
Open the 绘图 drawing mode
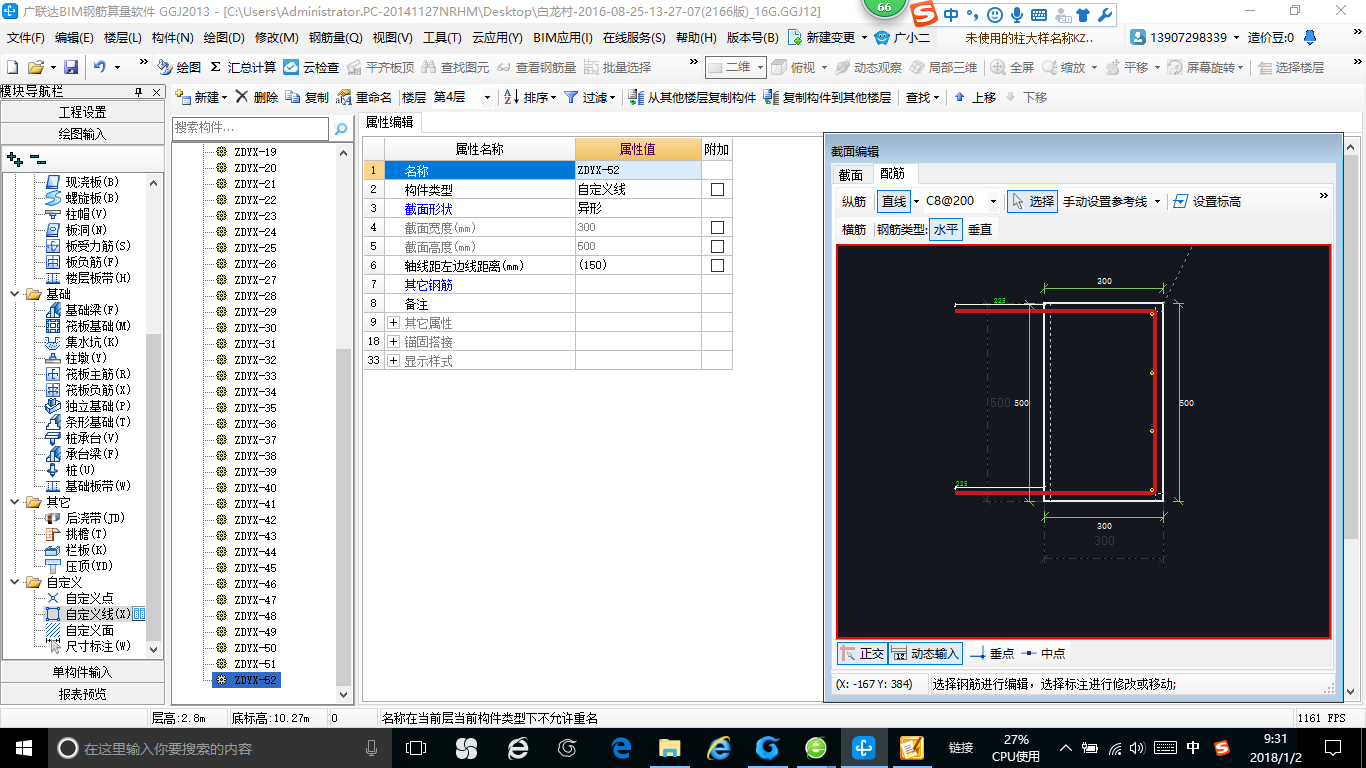(x=179, y=67)
